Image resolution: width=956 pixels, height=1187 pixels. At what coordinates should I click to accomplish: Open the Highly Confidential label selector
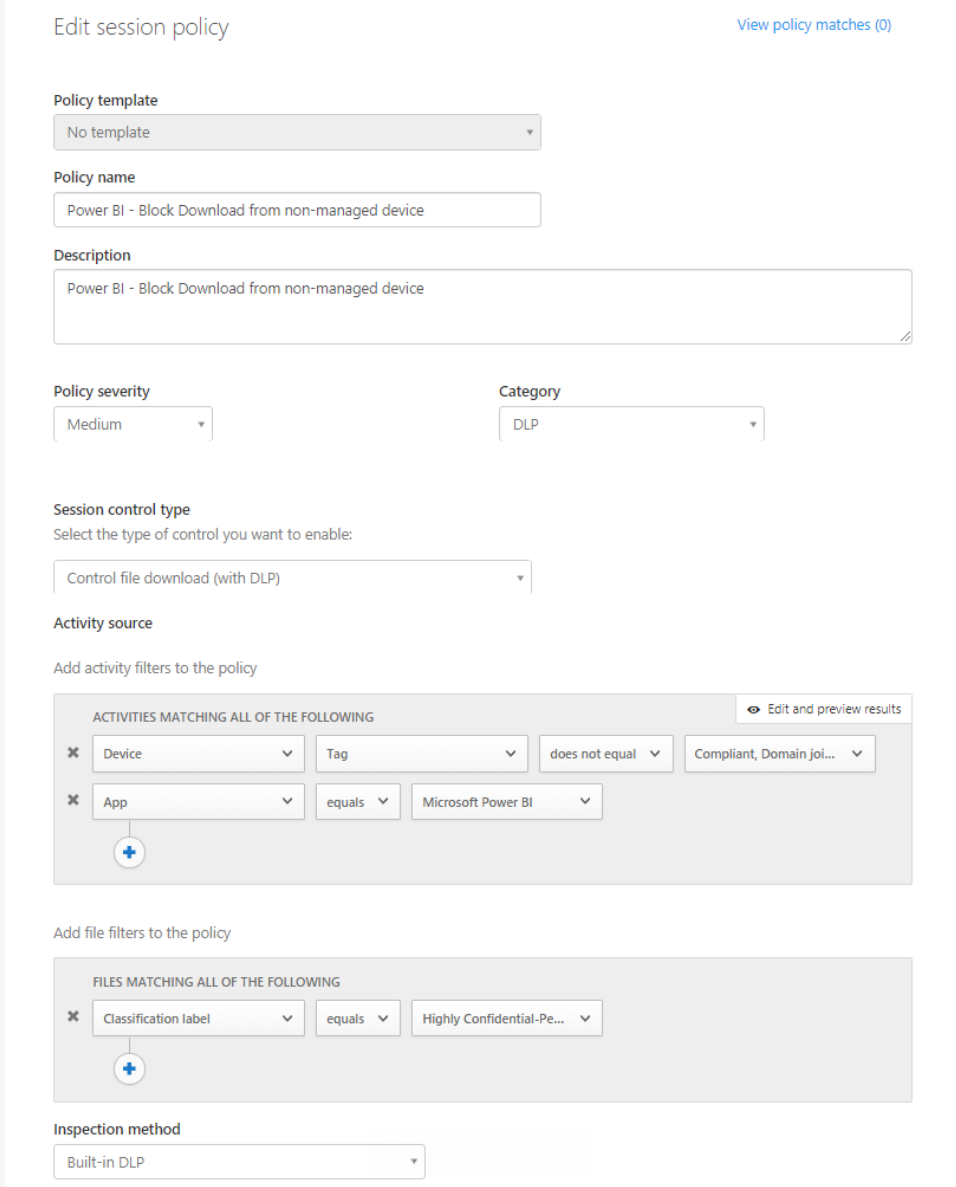tap(506, 1018)
